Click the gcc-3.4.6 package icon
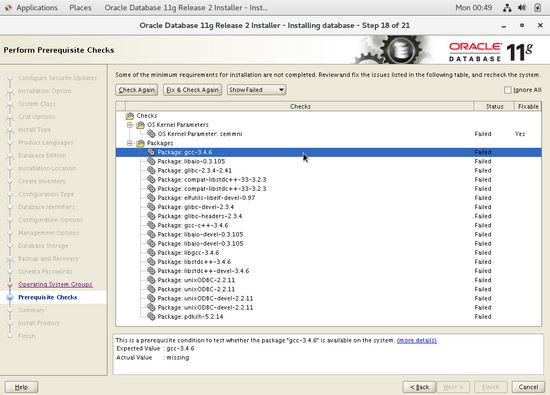The height and width of the screenshot is (395, 550). [x=151, y=152]
